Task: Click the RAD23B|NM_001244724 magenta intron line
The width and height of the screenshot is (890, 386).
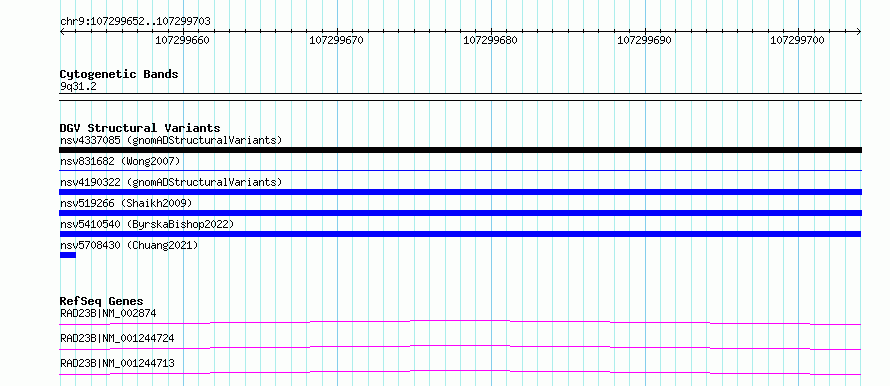Action: pyautogui.click(x=460, y=347)
